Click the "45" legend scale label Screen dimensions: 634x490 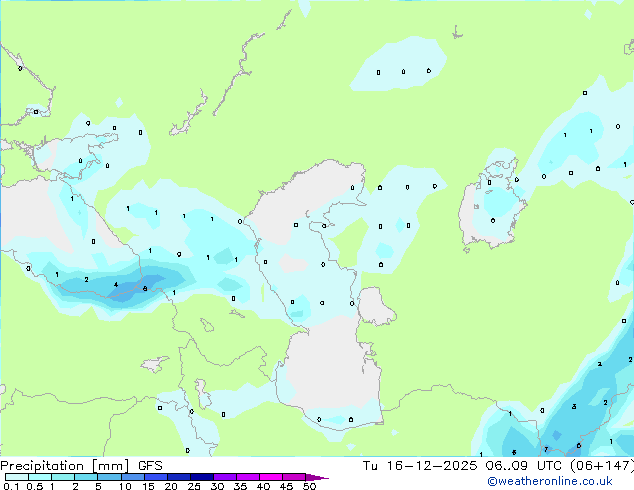[x=286, y=486]
